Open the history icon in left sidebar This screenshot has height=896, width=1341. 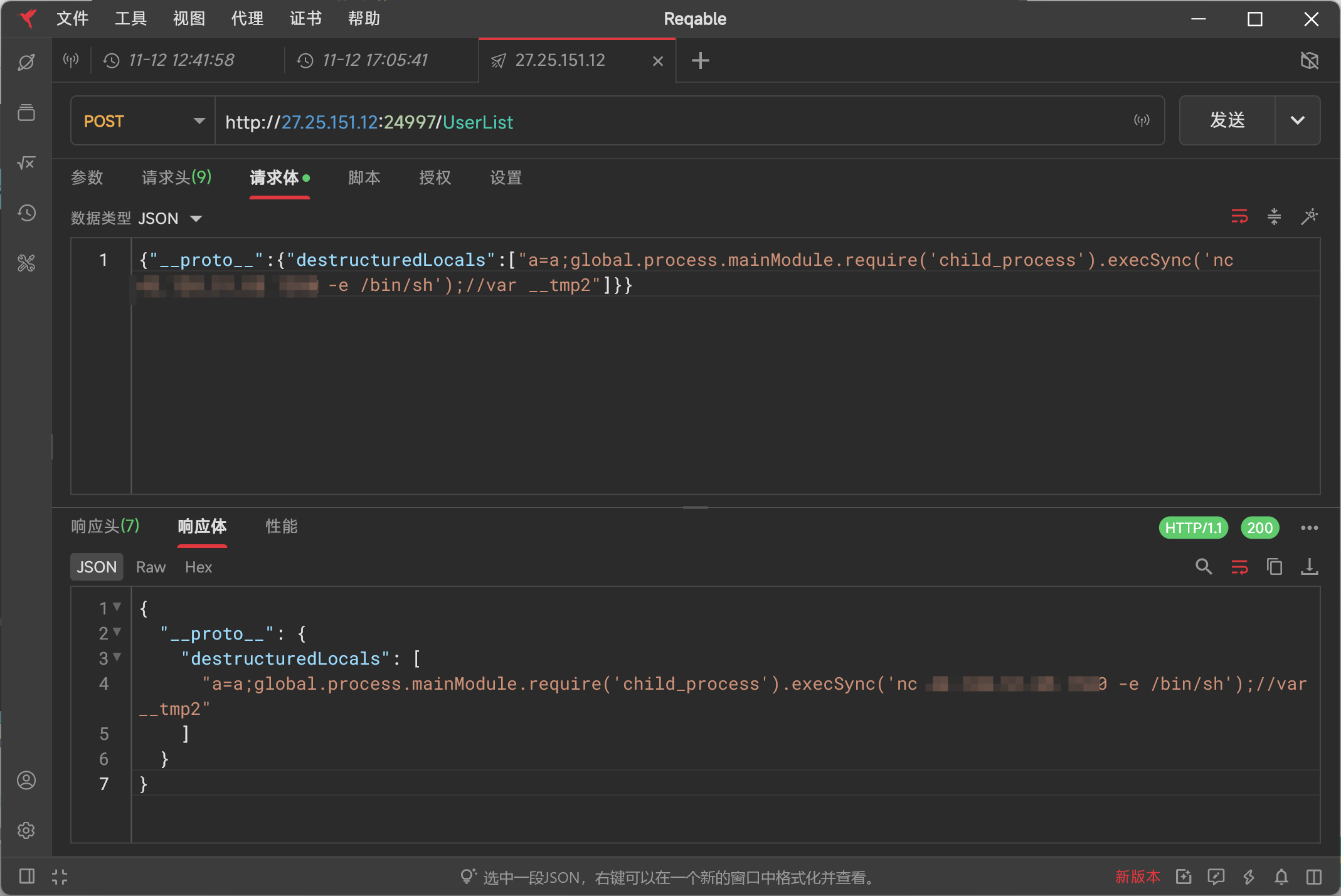coord(26,213)
